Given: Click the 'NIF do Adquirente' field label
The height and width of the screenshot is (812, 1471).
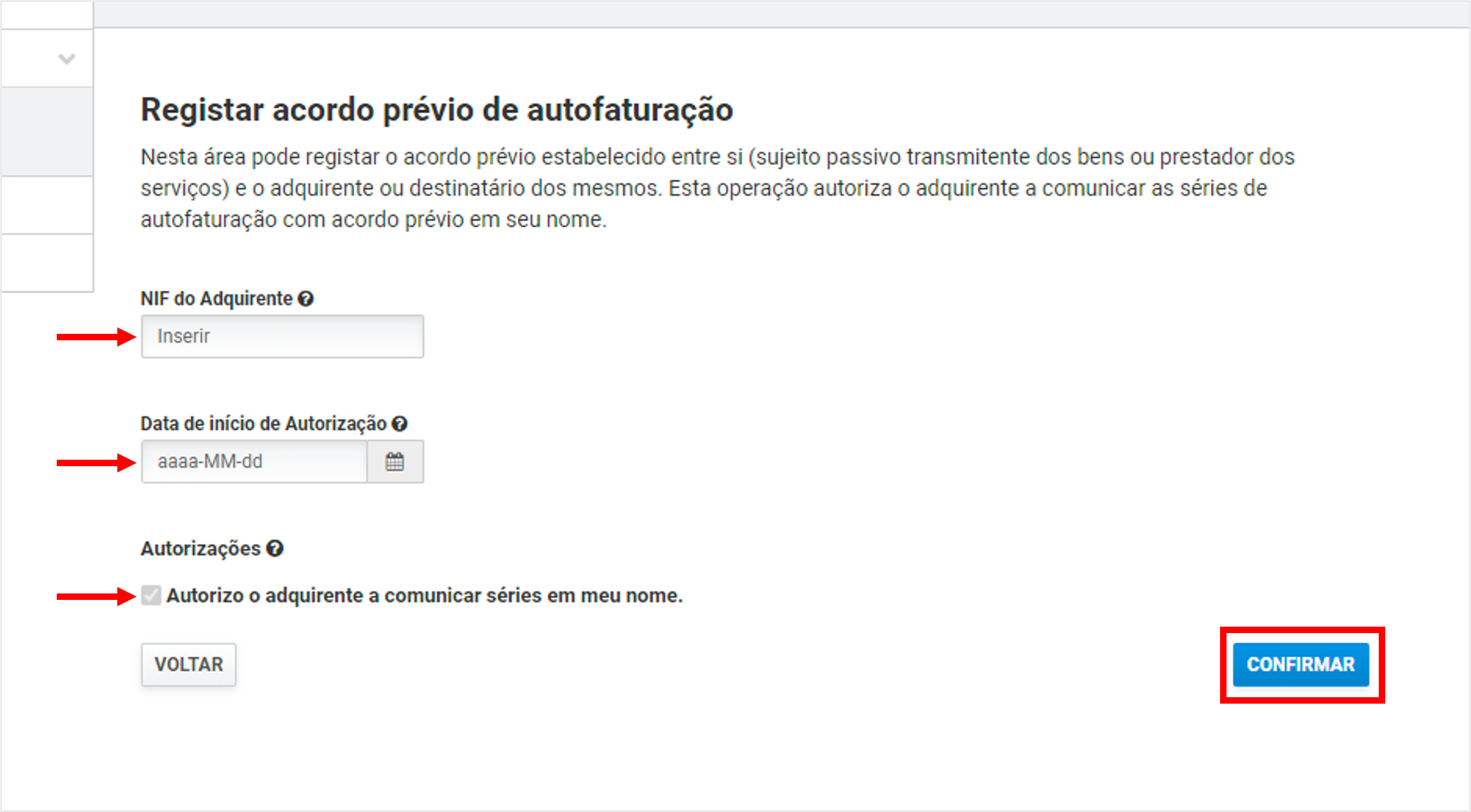Looking at the screenshot, I should pos(216,299).
